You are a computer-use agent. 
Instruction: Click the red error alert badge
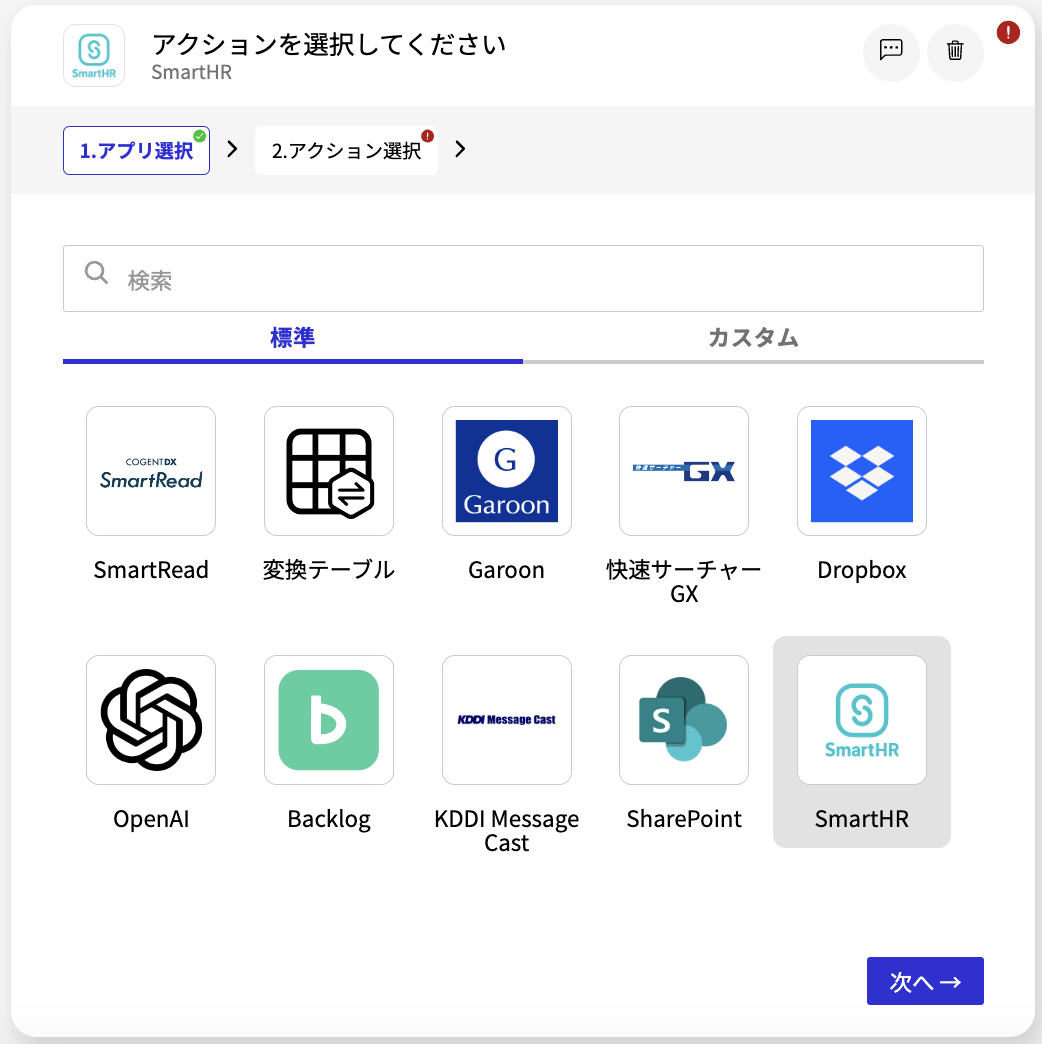coord(1008,33)
